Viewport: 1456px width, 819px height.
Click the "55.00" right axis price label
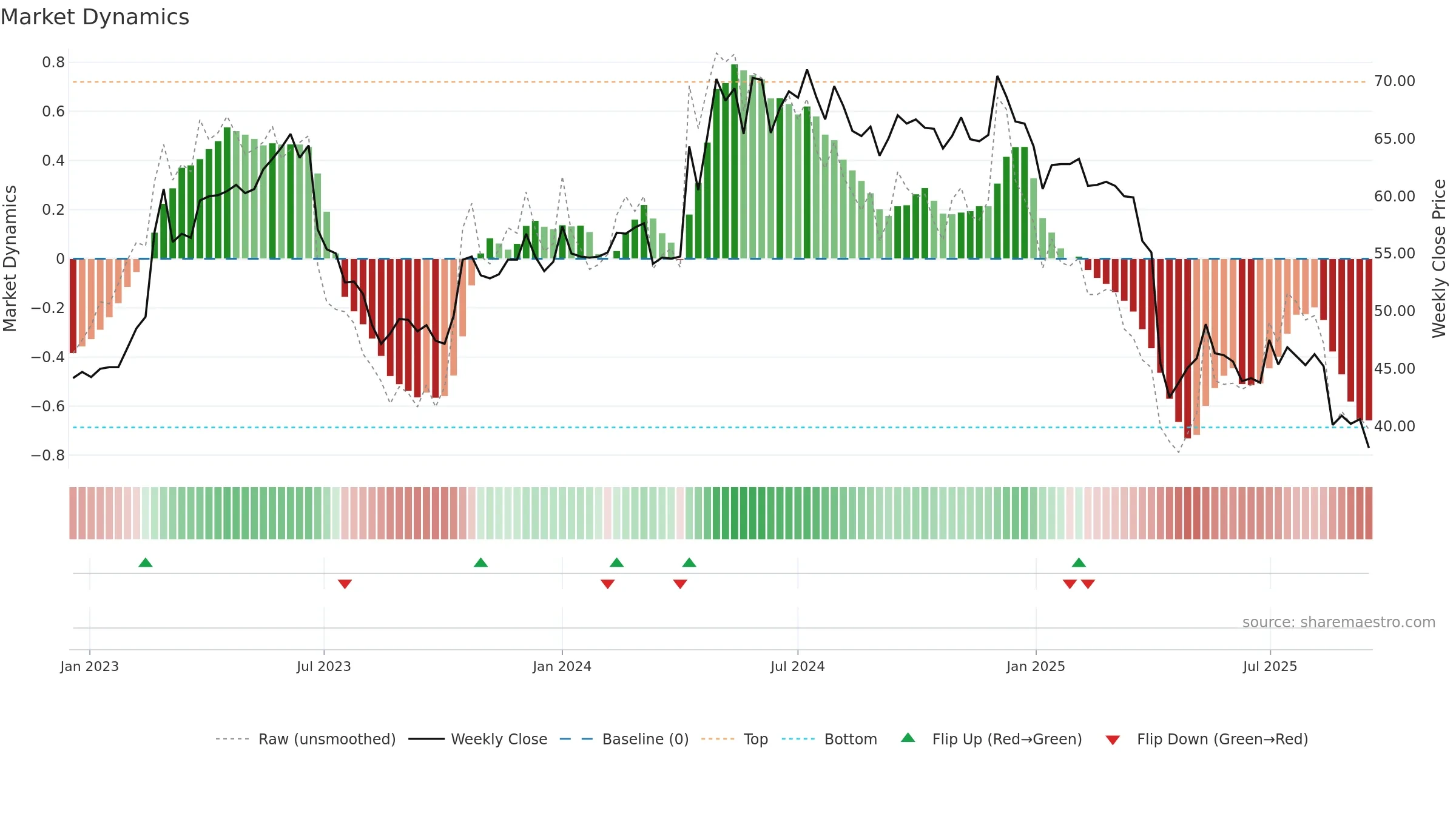click(1395, 254)
